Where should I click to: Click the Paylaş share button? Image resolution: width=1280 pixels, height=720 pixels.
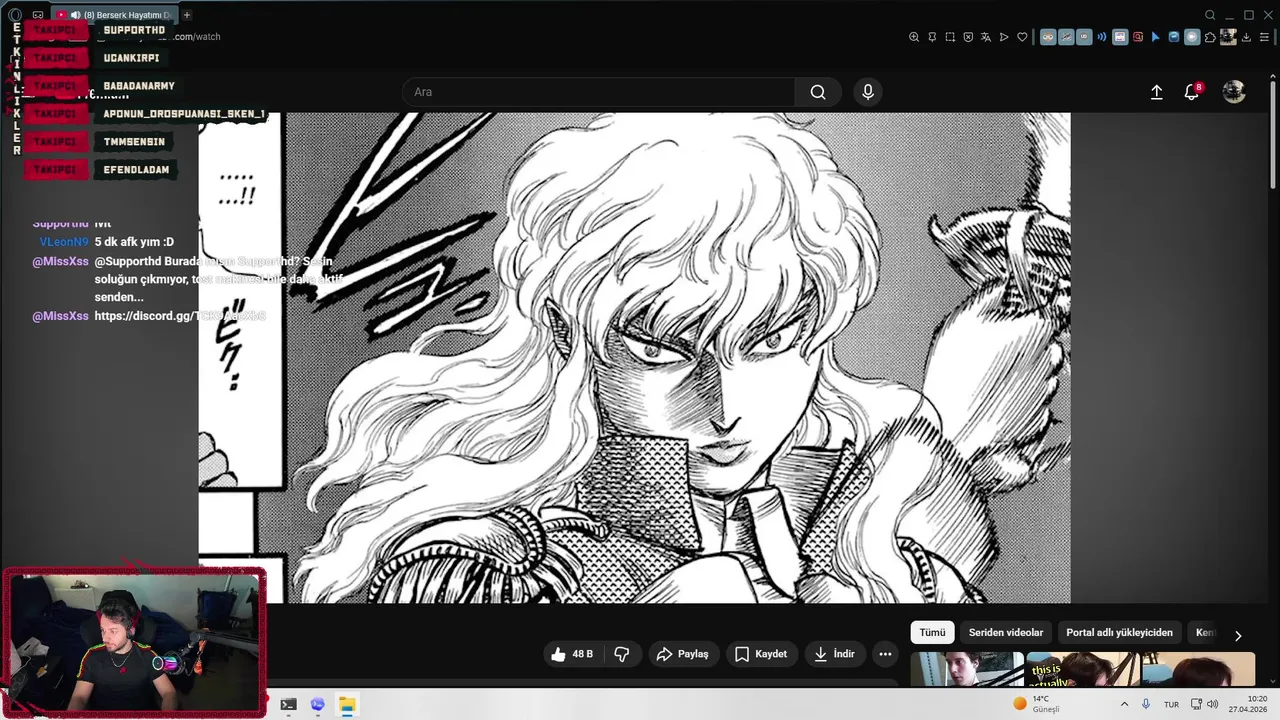[x=682, y=654]
